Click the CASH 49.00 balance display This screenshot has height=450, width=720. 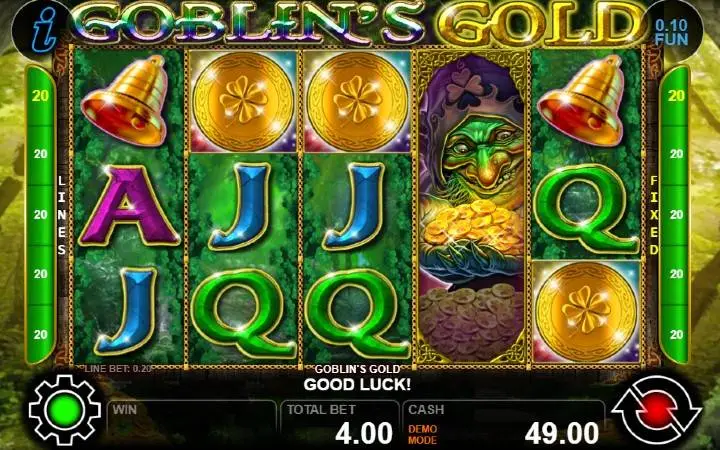(504, 423)
